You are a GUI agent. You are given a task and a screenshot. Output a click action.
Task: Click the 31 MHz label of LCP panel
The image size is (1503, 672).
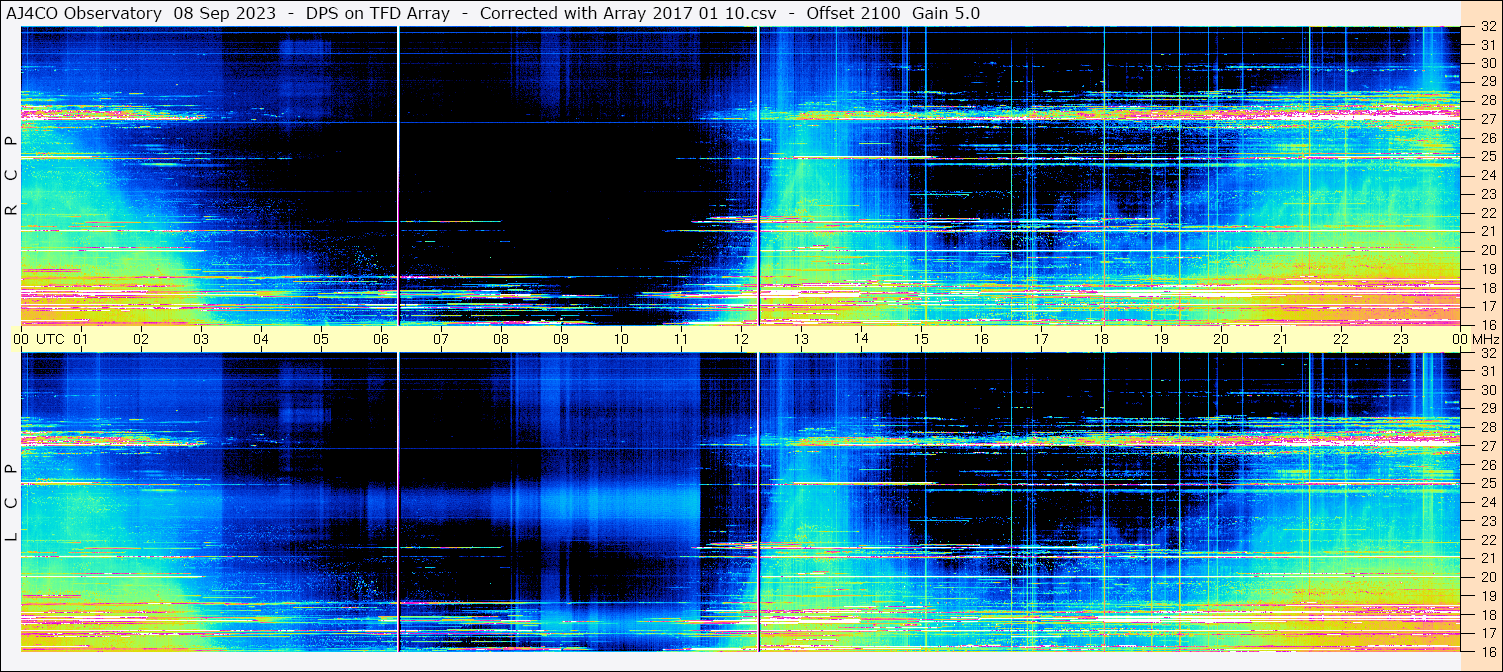tap(1487, 371)
